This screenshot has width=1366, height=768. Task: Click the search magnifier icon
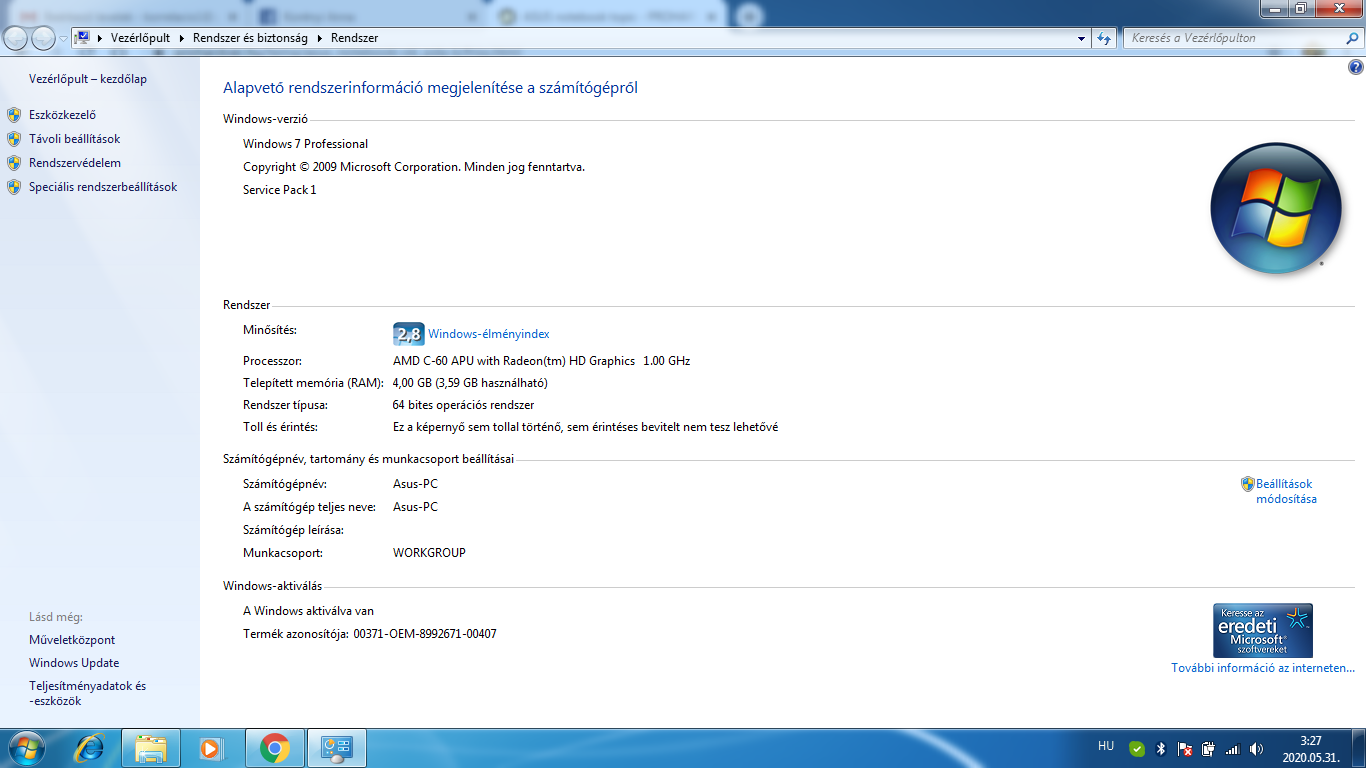pyautogui.click(x=1351, y=38)
